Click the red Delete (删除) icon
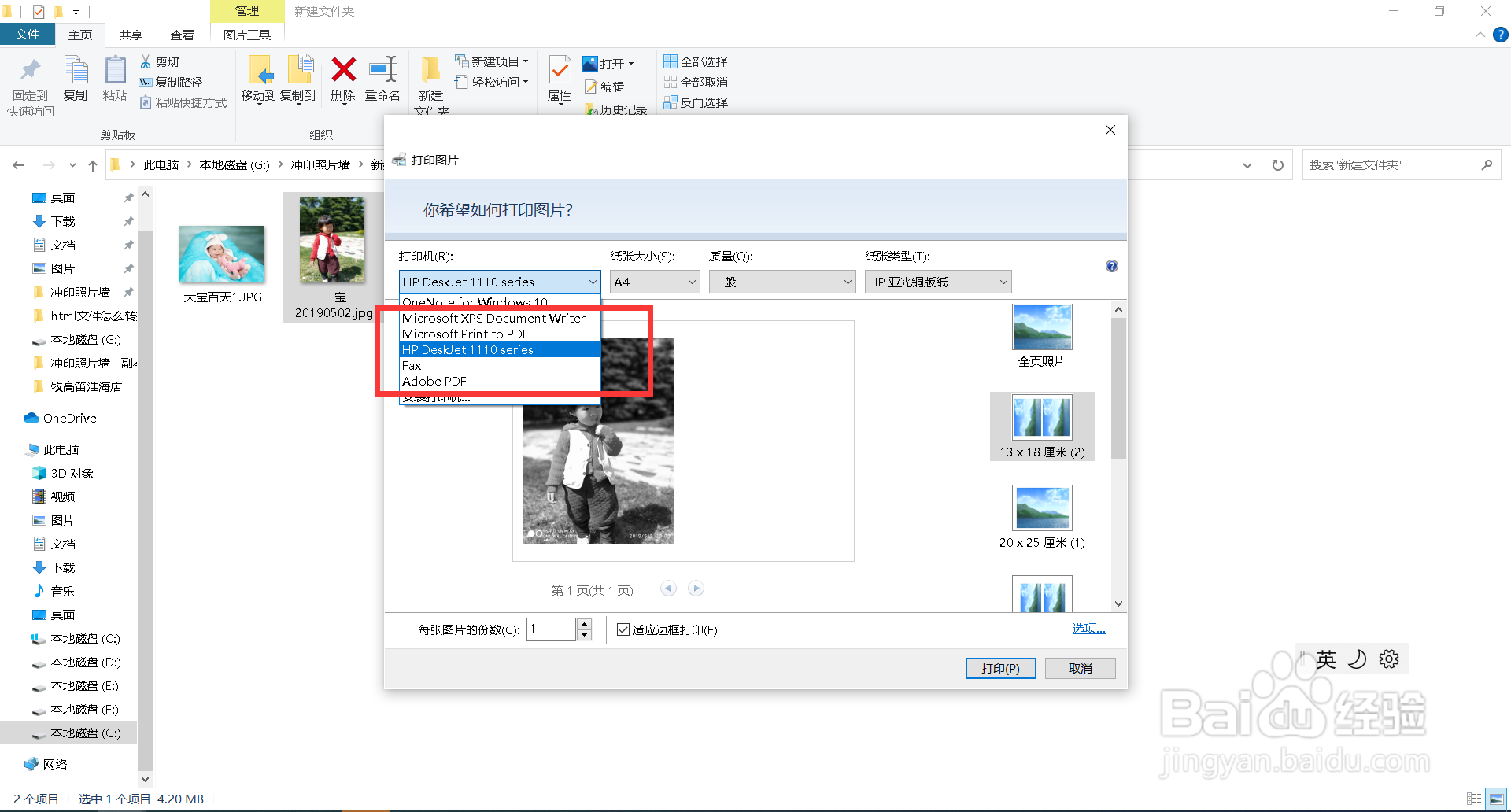This screenshot has height=812, width=1511. click(x=343, y=69)
